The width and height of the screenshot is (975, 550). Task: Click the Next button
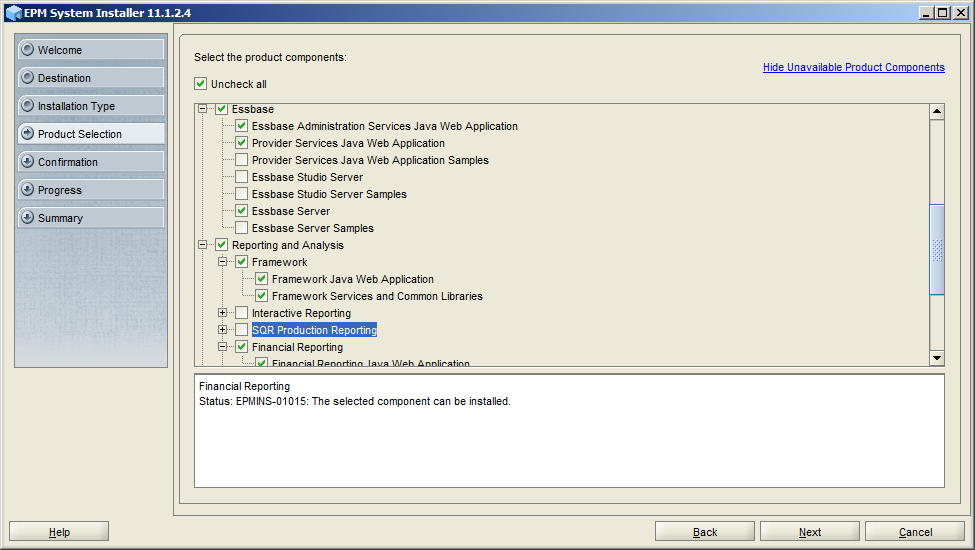pos(810,532)
